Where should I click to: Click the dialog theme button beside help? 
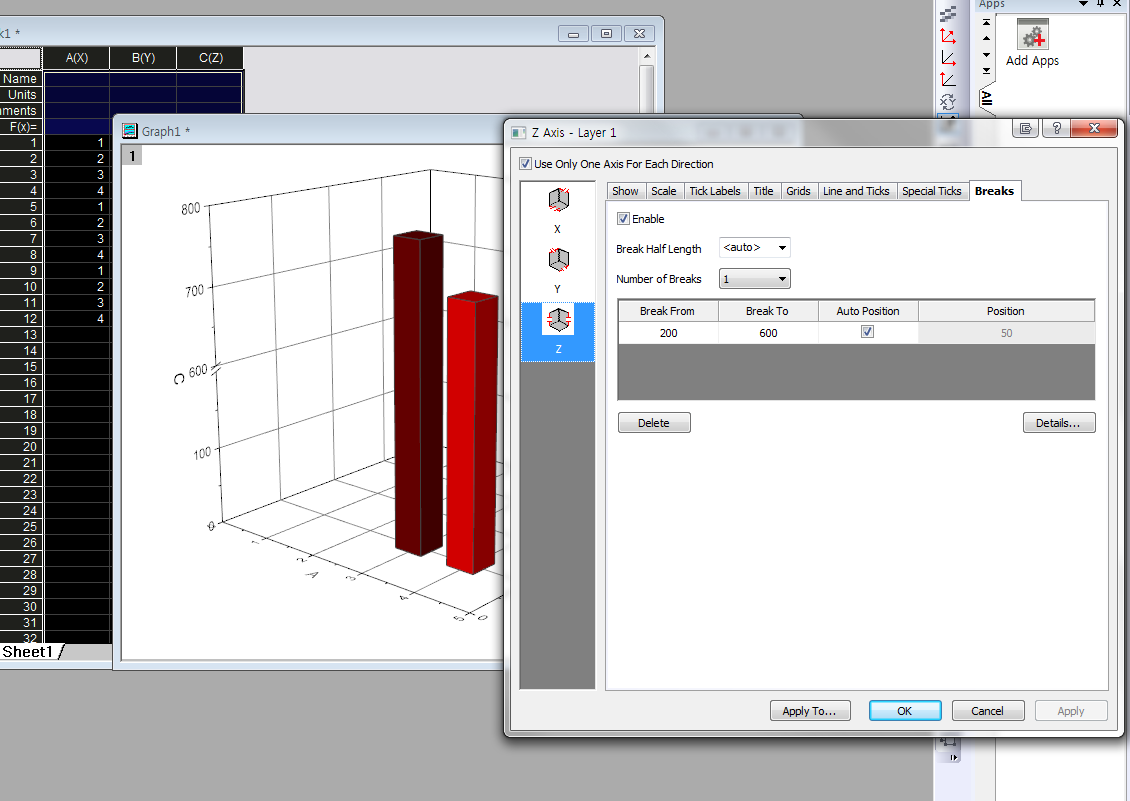[1026, 128]
